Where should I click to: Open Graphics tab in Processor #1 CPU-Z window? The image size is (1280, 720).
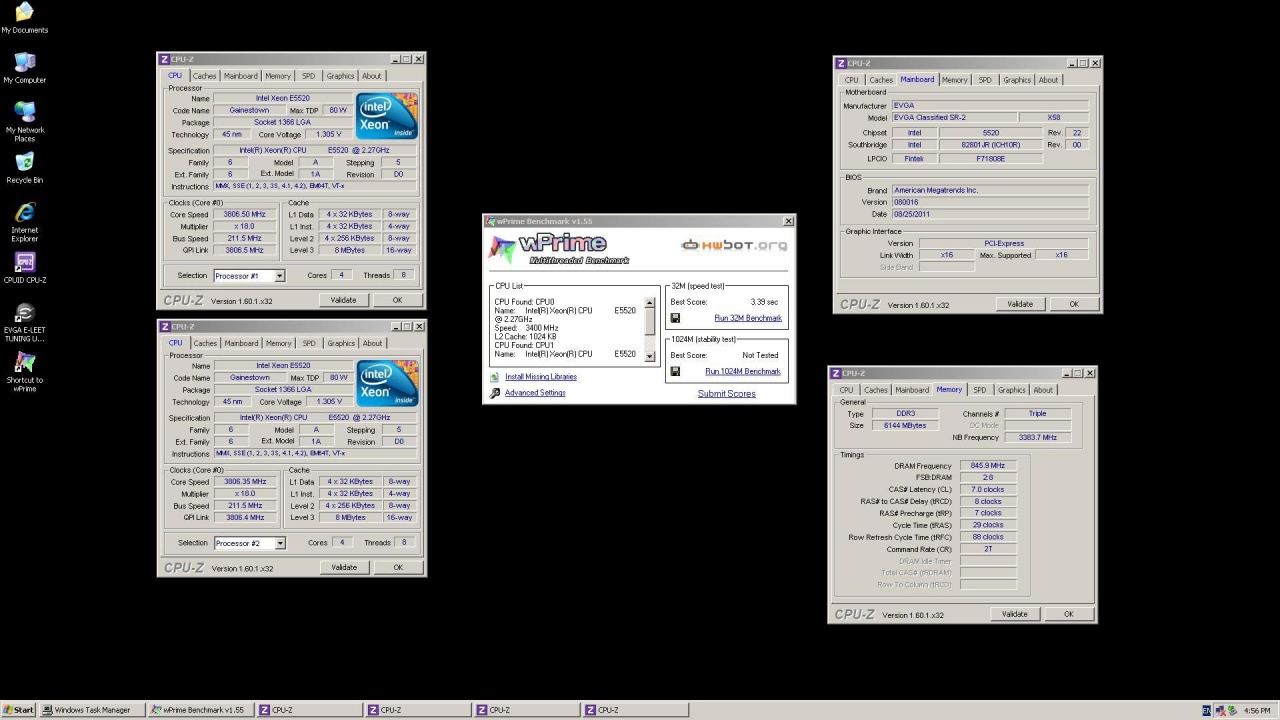pyautogui.click(x=340, y=76)
